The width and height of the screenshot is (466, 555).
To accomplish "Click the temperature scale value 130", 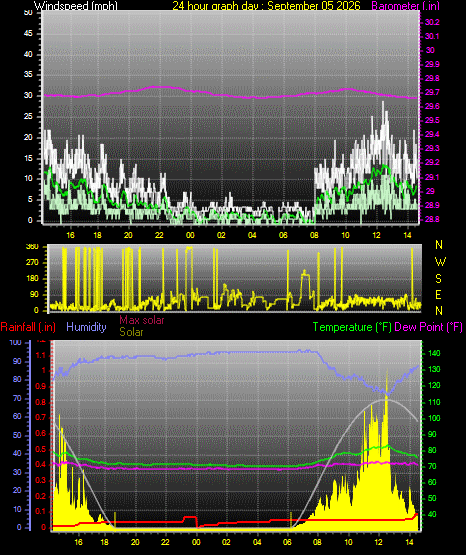I will (x=434, y=369).
